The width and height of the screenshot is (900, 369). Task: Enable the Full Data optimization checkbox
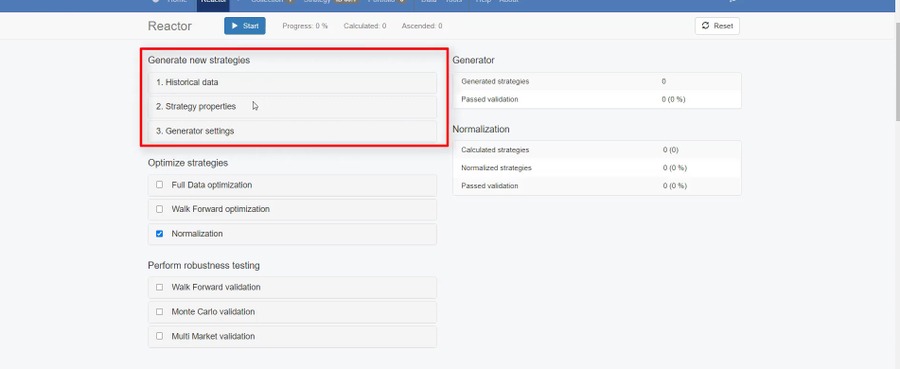coord(160,185)
